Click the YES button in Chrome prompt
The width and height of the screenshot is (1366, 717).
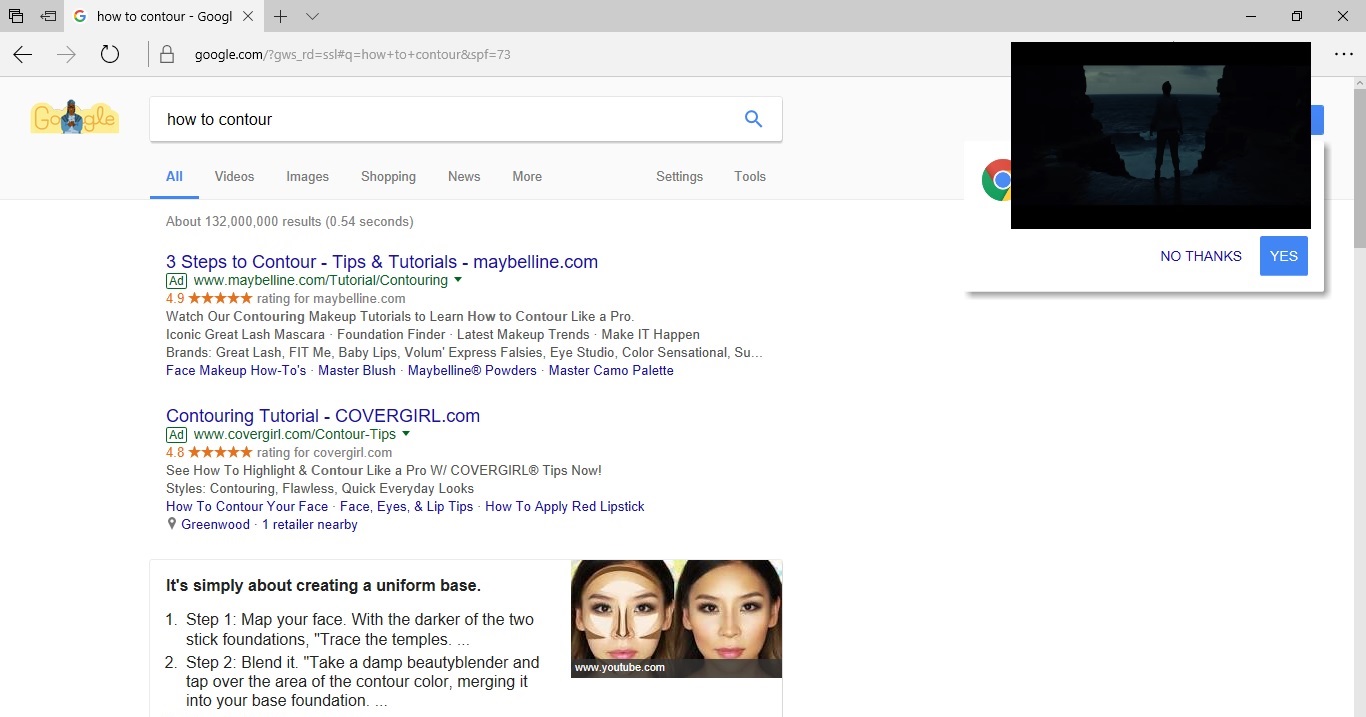pyautogui.click(x=1283, y=256)
